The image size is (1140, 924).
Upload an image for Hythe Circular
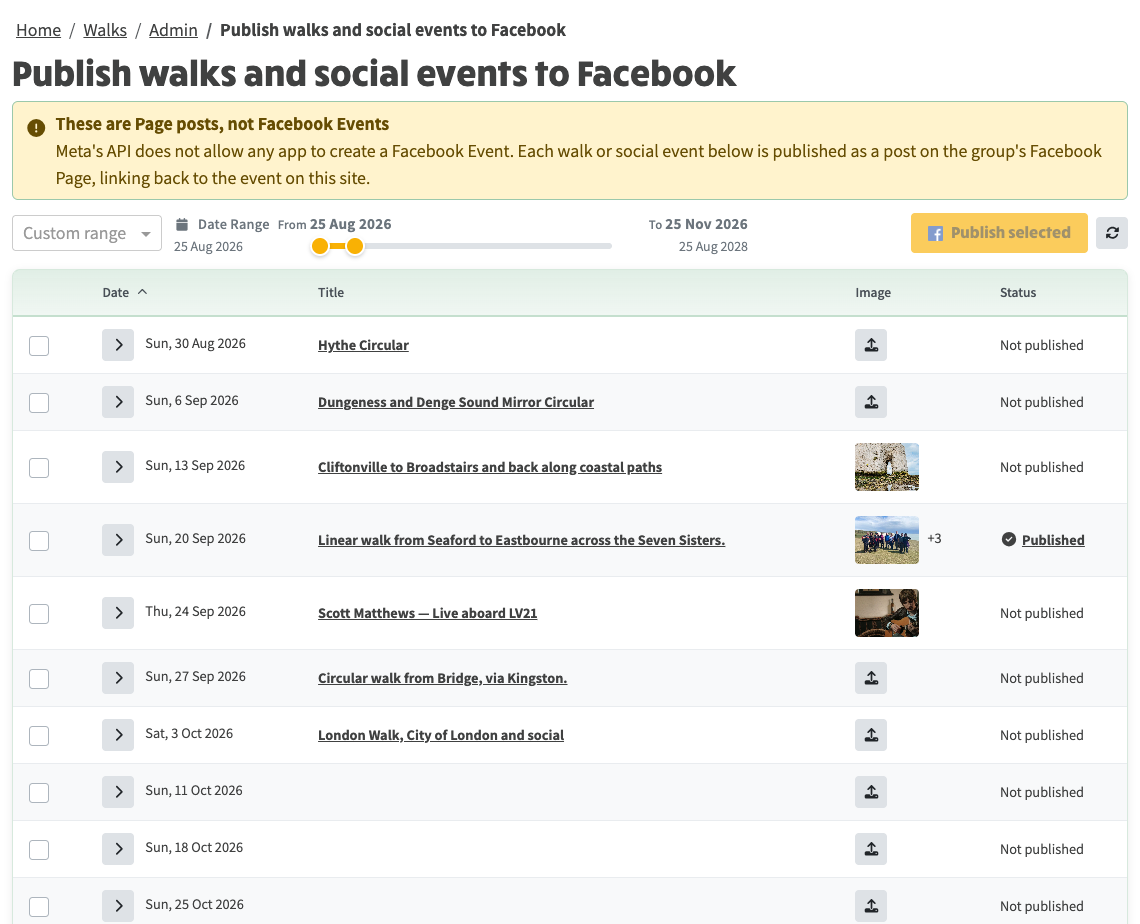(x=870, y=345)
